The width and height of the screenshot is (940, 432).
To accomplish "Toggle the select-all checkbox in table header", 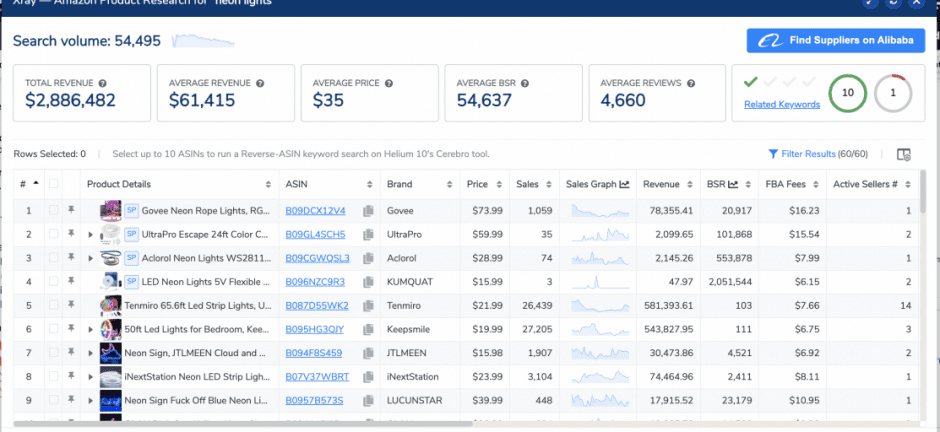I will pyautogui.click(x=54, y=184).
